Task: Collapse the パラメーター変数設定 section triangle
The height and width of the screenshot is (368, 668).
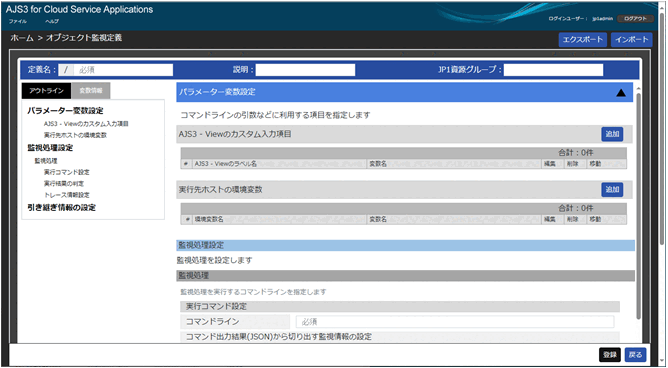Action: 621,92
